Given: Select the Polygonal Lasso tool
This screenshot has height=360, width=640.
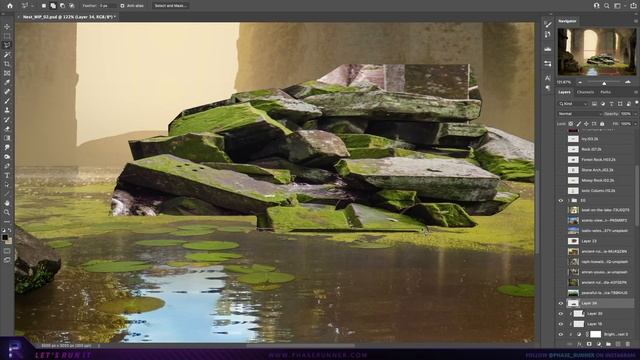Looking at the screenshot, I should tap(7, 45).
